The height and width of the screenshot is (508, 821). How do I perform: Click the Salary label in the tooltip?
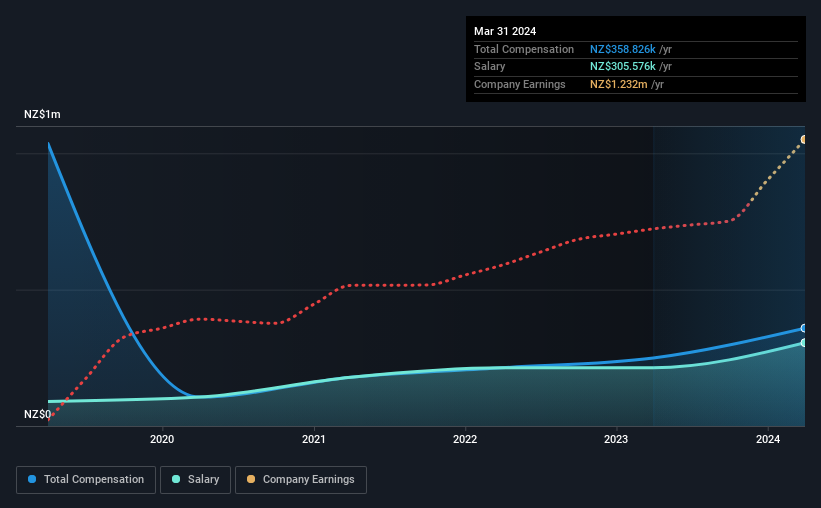[x=489, y=67]
